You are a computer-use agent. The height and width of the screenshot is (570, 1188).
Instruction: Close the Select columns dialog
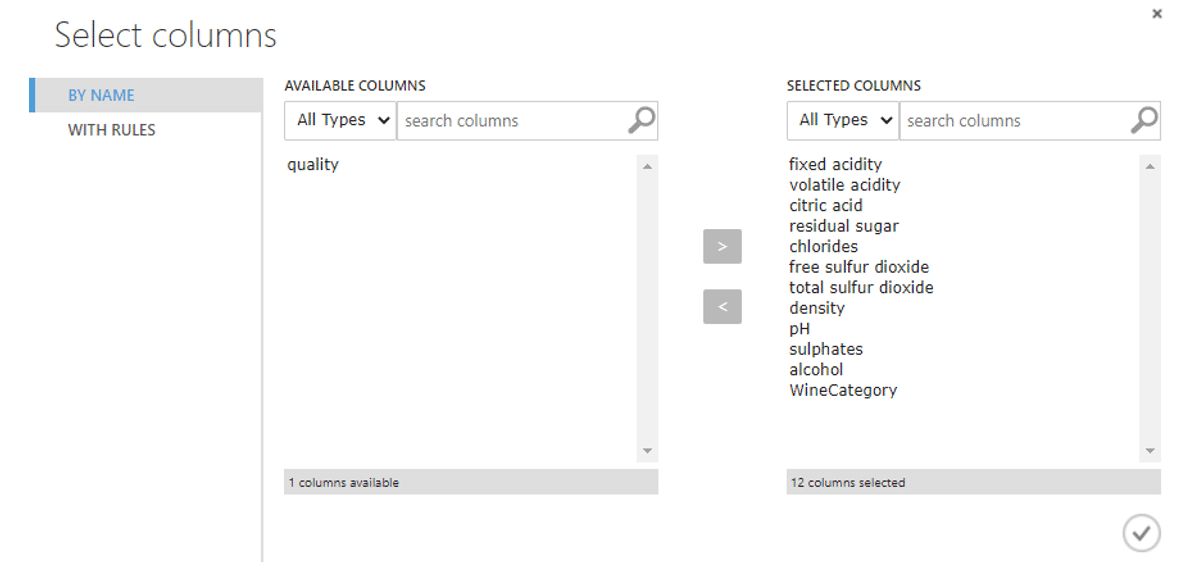click(1157, 14)
